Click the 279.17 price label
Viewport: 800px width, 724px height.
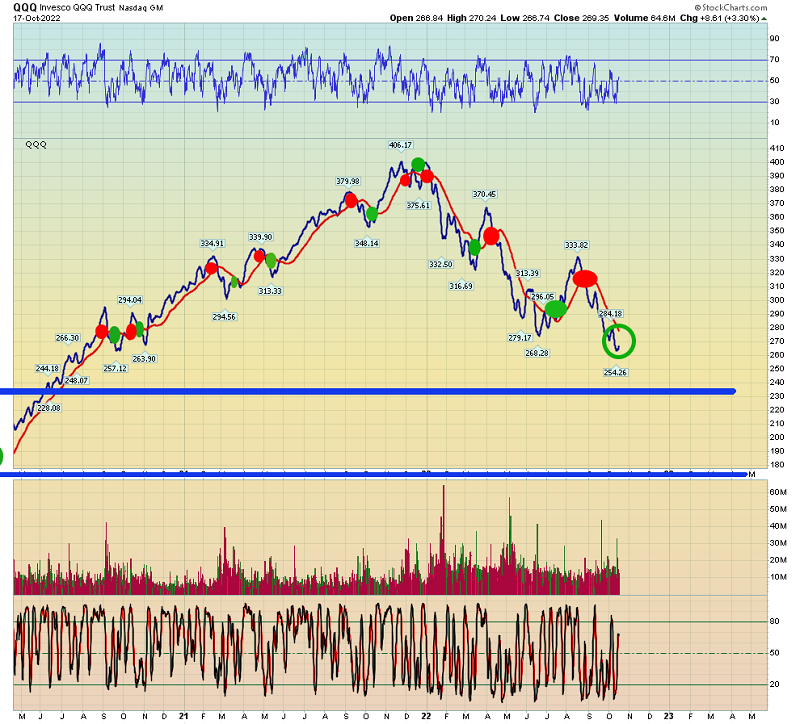pos(520,338)
